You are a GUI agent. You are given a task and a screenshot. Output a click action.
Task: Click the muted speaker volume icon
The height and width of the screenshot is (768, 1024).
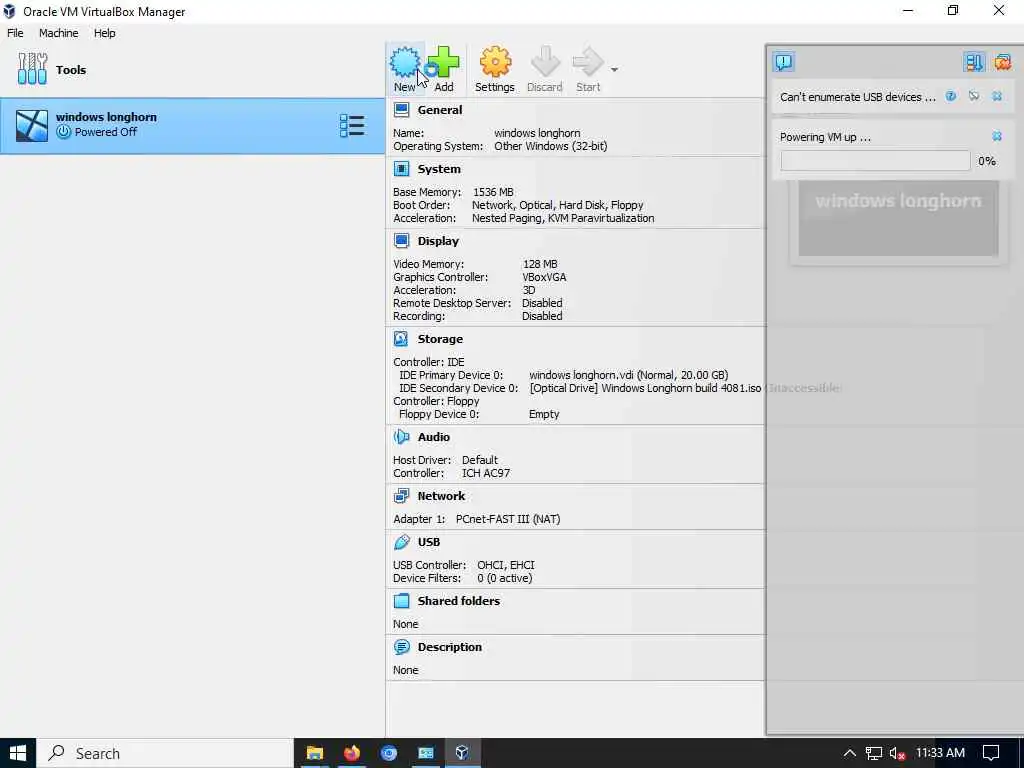[x=897, y=754]
